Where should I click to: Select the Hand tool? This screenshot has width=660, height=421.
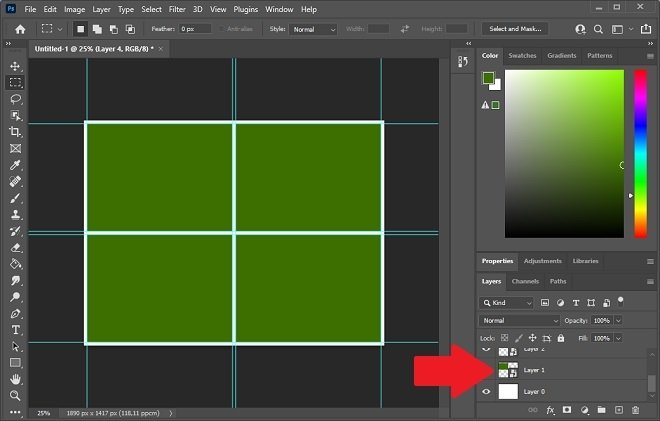point(15,379)
